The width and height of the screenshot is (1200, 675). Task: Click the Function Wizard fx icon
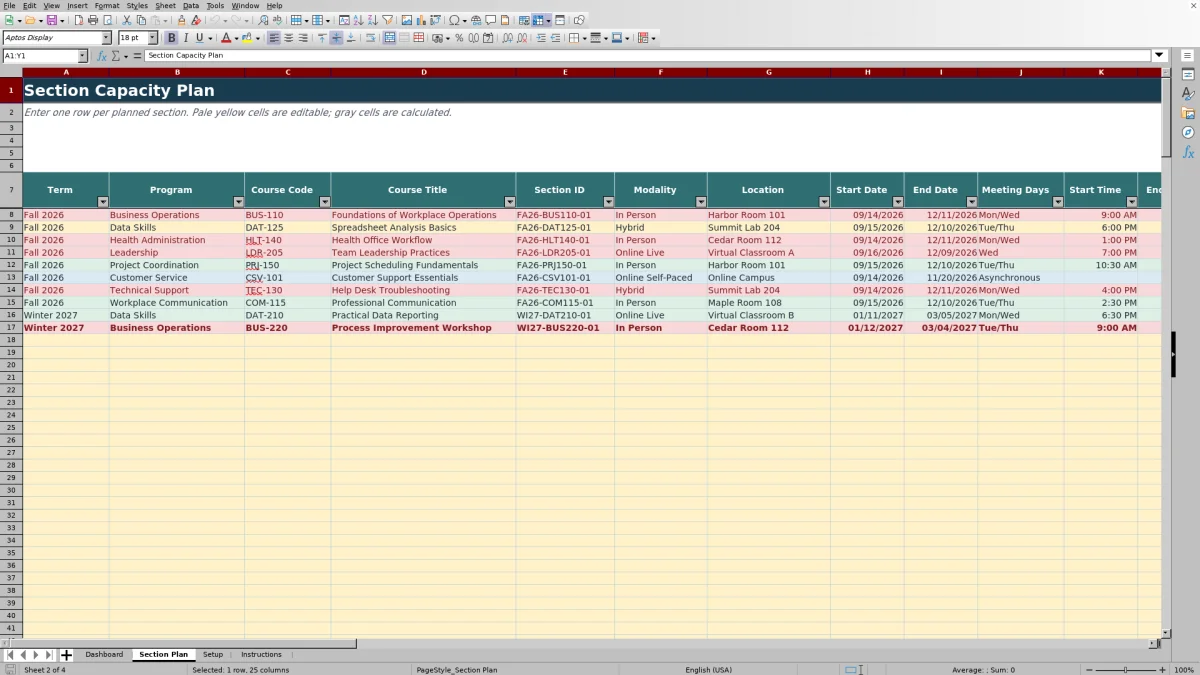[x=101, y=56]
